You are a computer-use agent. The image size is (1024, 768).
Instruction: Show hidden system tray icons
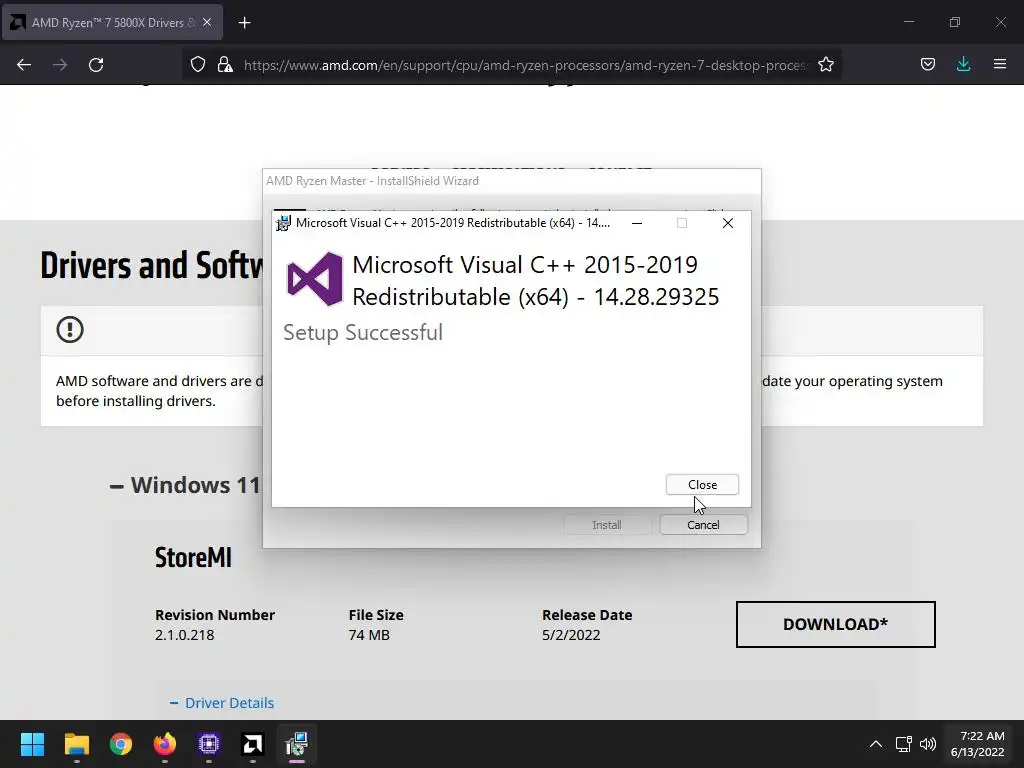coord(876,744)
